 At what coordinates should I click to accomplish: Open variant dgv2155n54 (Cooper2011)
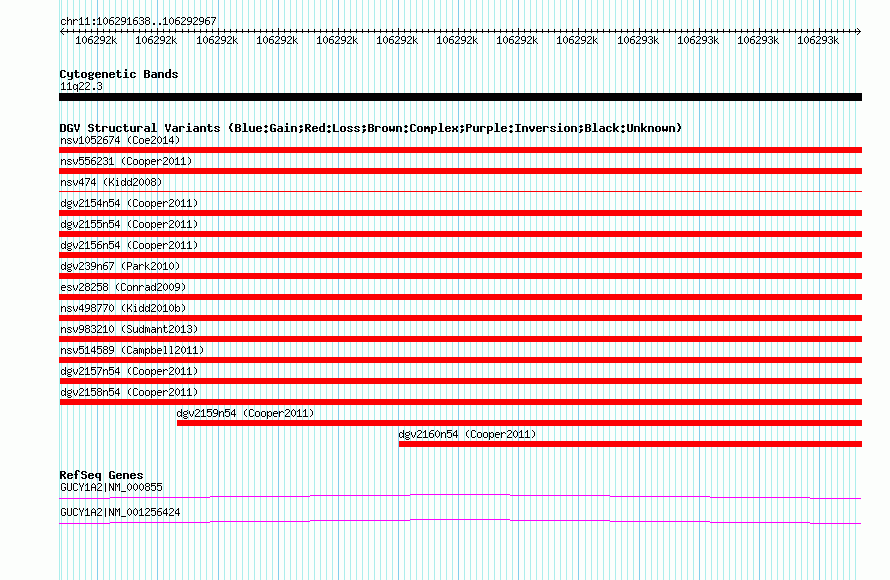pyautogui.click(x=129, y=224)
